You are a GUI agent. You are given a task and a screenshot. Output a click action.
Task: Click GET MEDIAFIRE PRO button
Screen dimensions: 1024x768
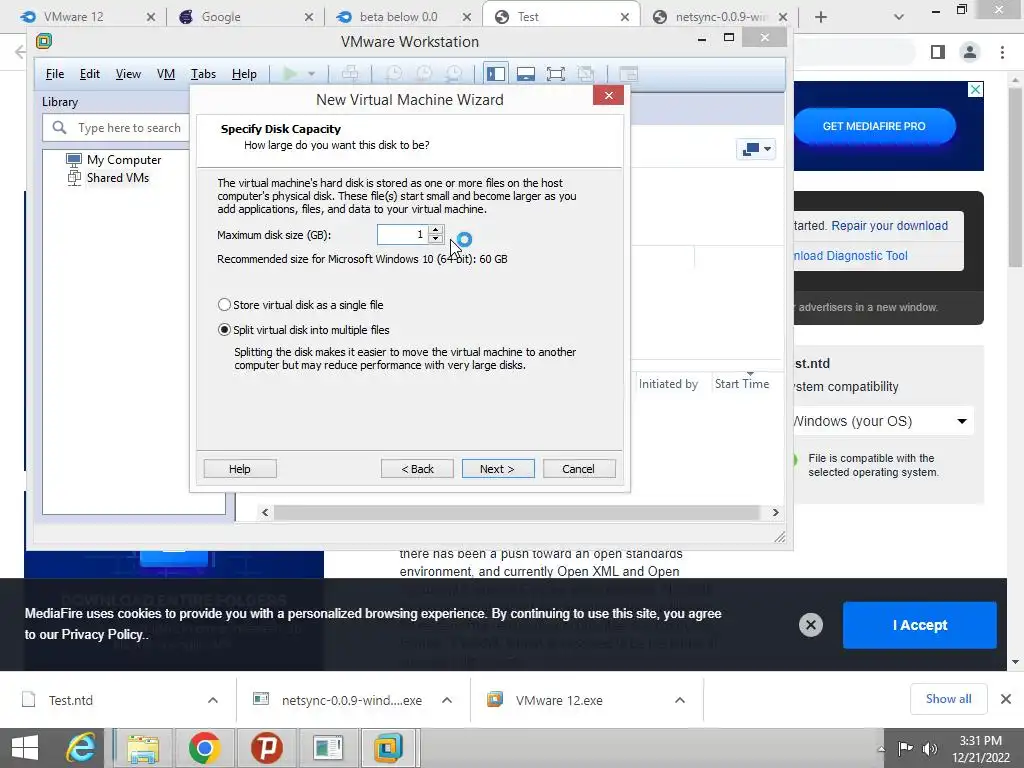[874, 126]
